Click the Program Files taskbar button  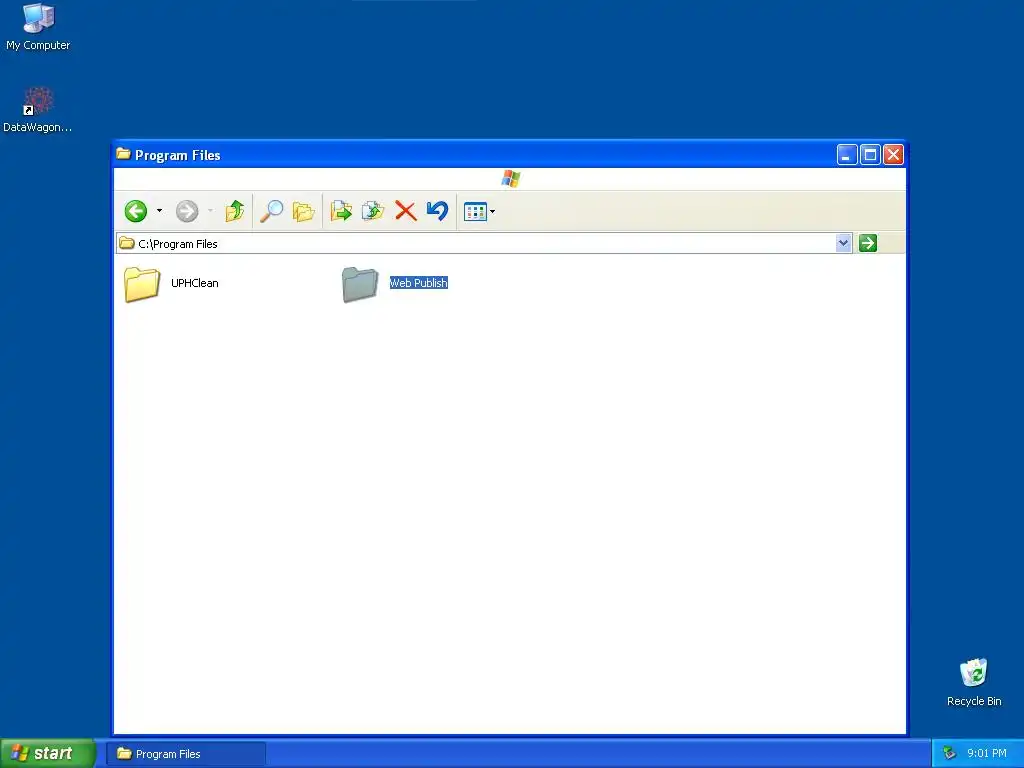tap(186, 754)
